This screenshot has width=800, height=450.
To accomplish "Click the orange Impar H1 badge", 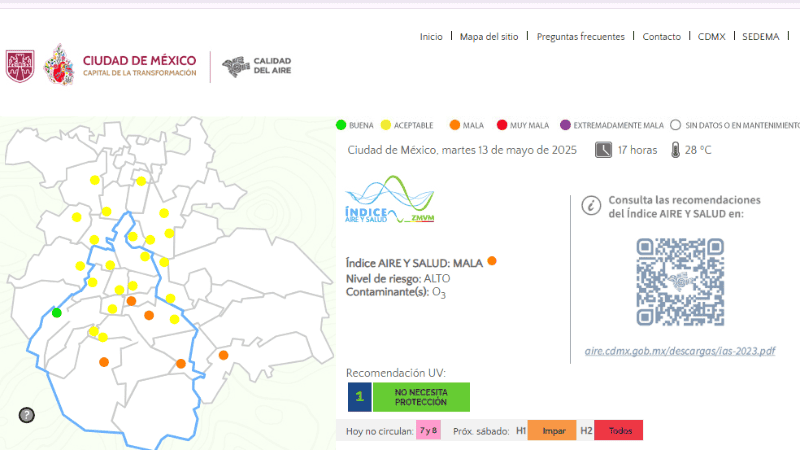I will click(553, 431).
